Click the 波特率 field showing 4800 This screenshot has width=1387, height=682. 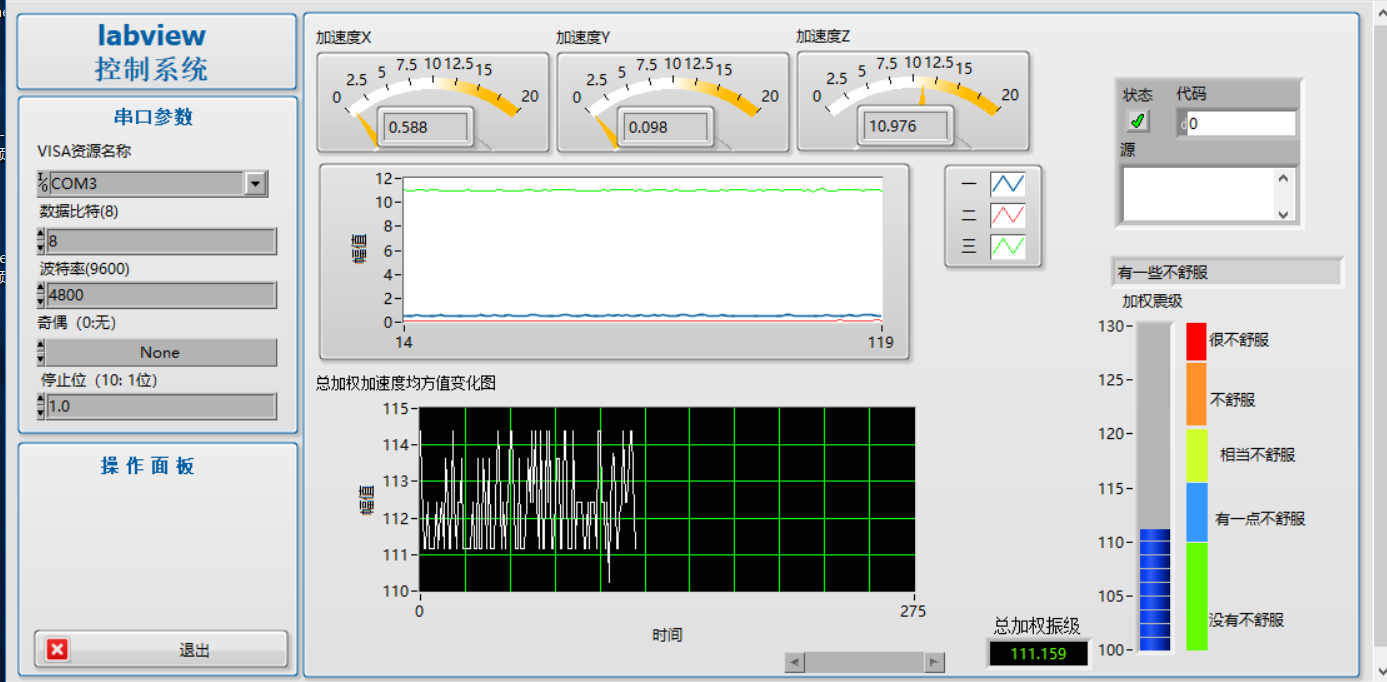click(160, 295)
